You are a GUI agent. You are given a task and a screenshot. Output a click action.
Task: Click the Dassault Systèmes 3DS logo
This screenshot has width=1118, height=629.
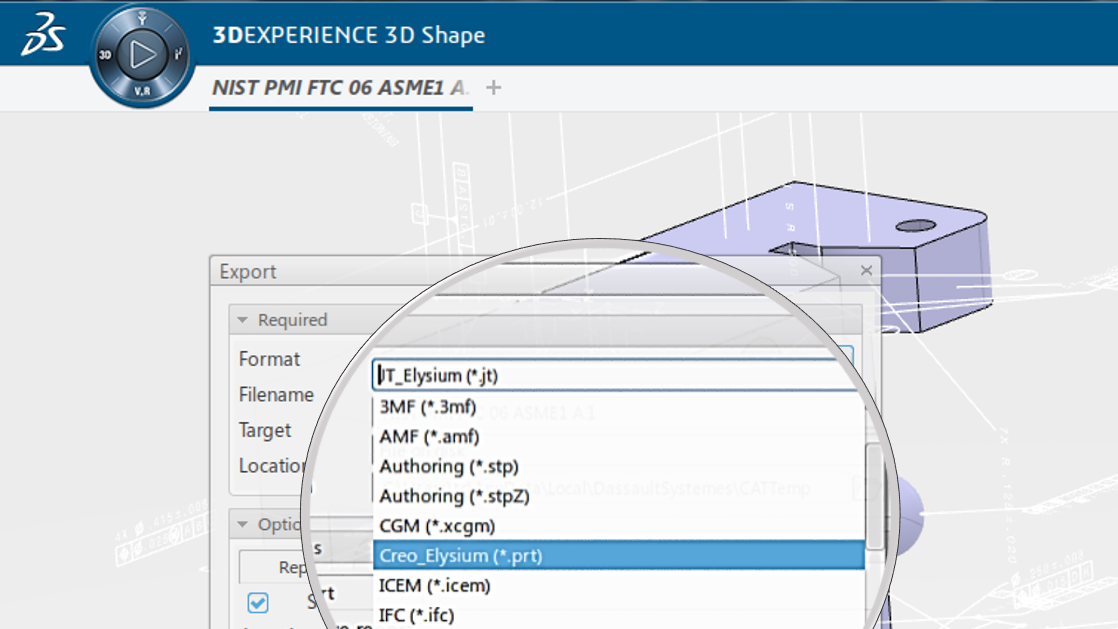[43, 34]
